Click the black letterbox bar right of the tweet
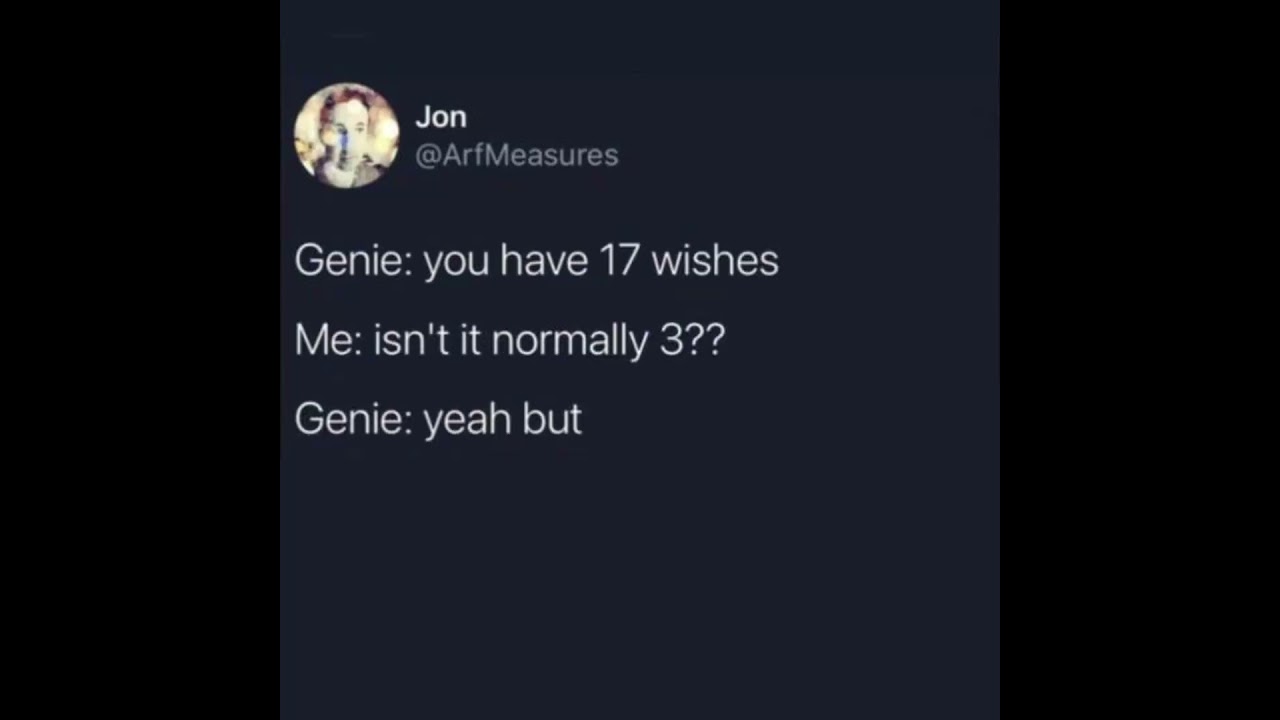The height and width of the screenshot is (720, 1280). pyautogui.click(x=1140, y=360)
